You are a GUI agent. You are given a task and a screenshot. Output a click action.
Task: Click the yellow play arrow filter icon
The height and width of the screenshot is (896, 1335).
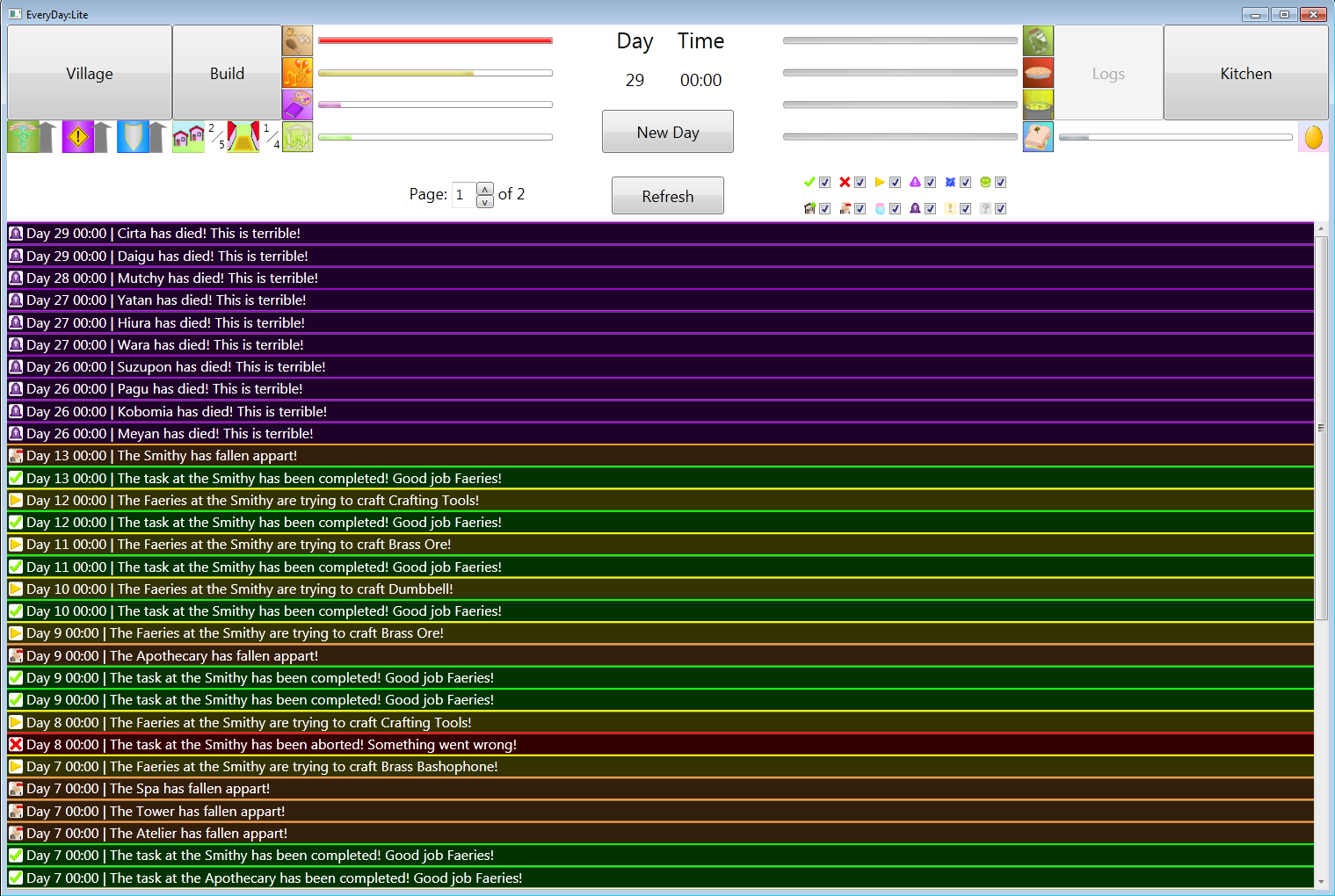coord(880,182)
